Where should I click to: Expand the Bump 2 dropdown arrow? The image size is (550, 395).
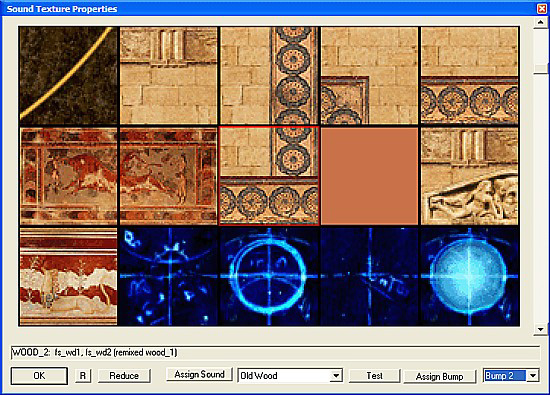click(532, 376)
